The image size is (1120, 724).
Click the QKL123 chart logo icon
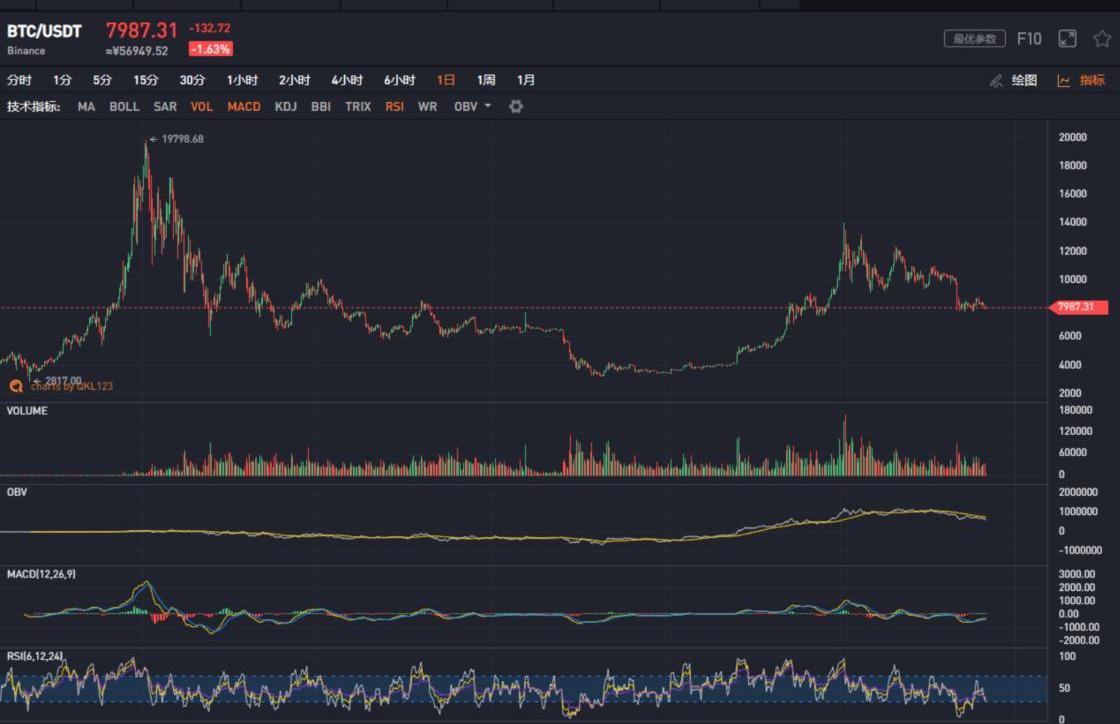16,385
